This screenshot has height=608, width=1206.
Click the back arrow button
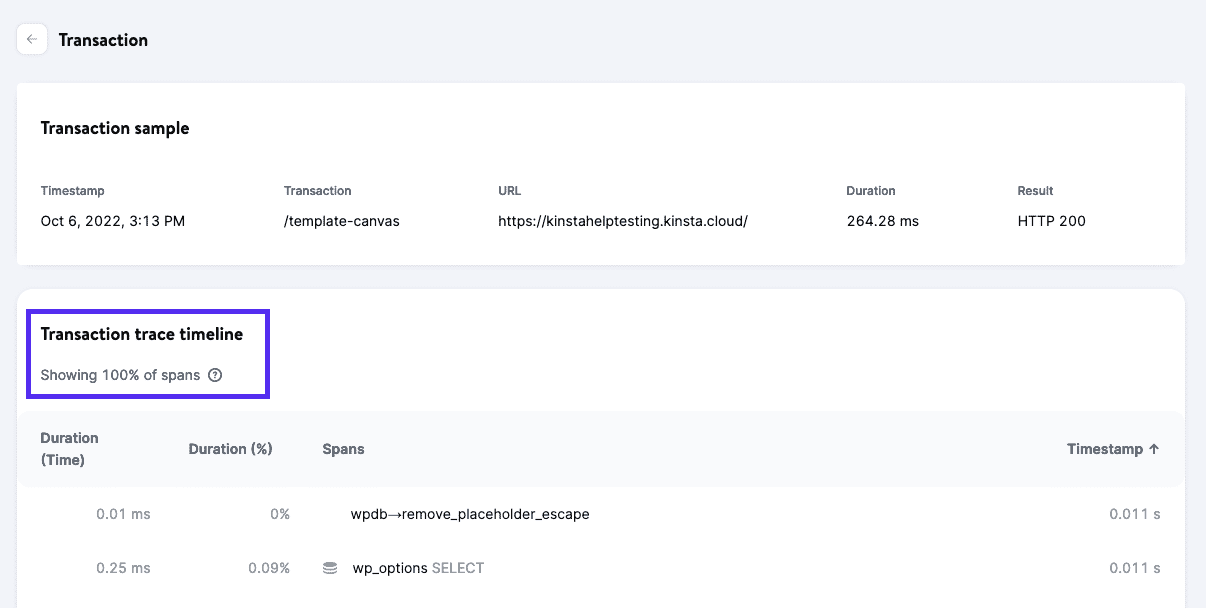point(32,40)
